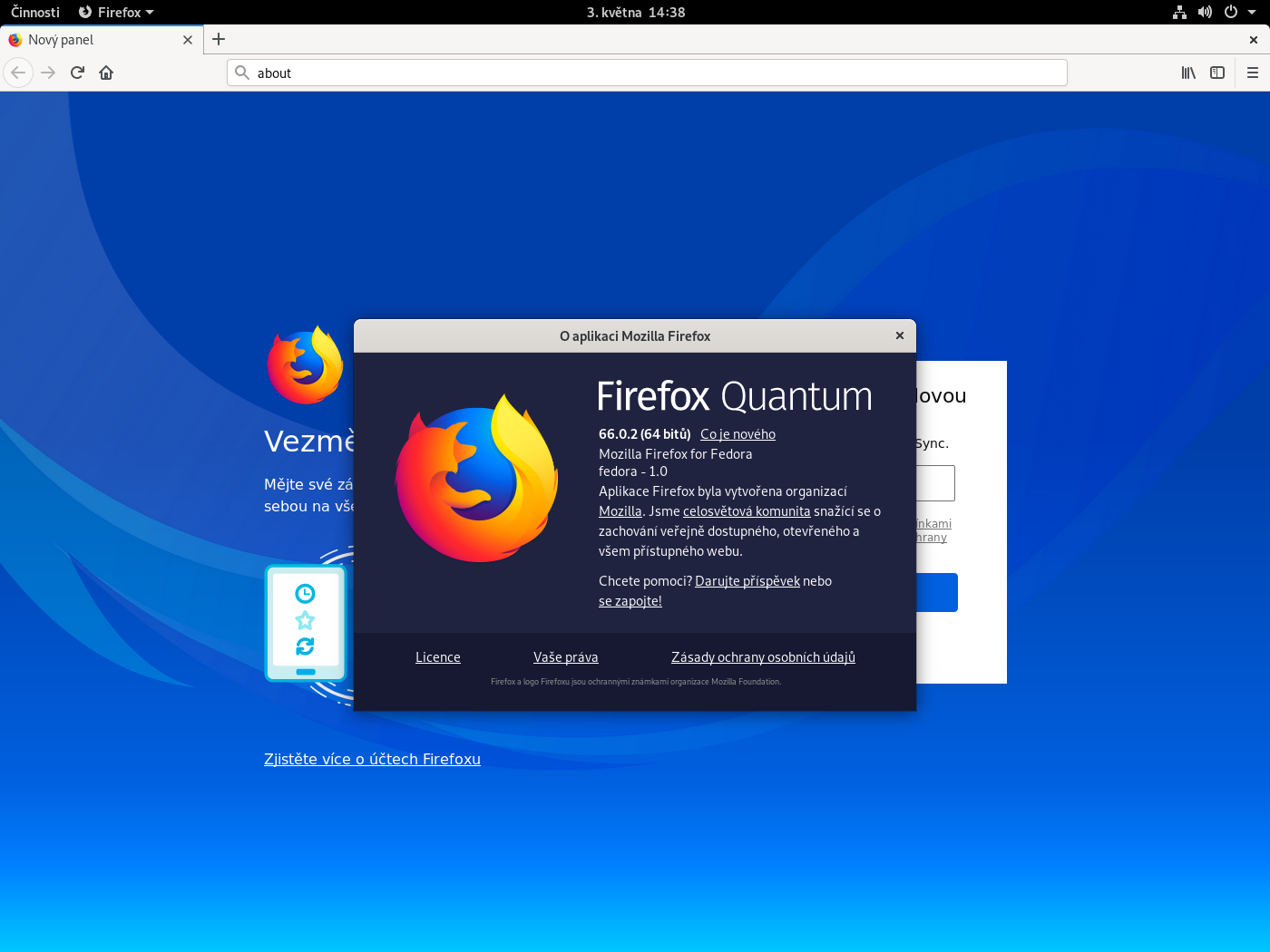The width and height of the screenshot is (1270, 952).
Task: Expand the system power menu arrow
Action: (x=1252, y=12)
